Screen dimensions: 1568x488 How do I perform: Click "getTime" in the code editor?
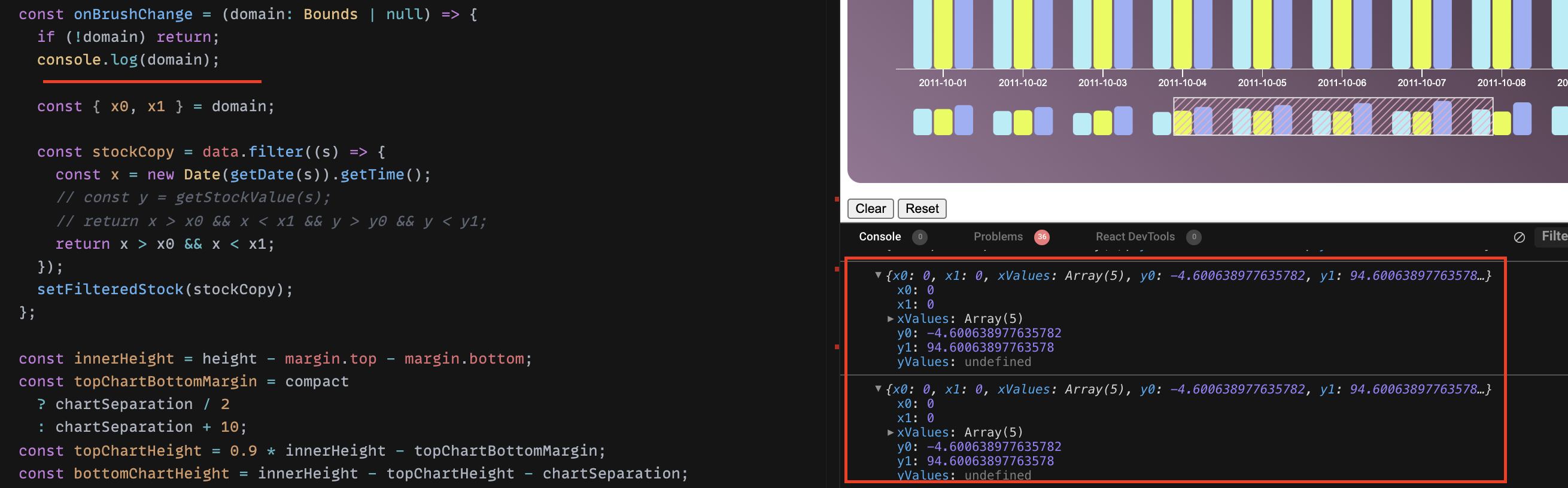[x=372, y=175]
